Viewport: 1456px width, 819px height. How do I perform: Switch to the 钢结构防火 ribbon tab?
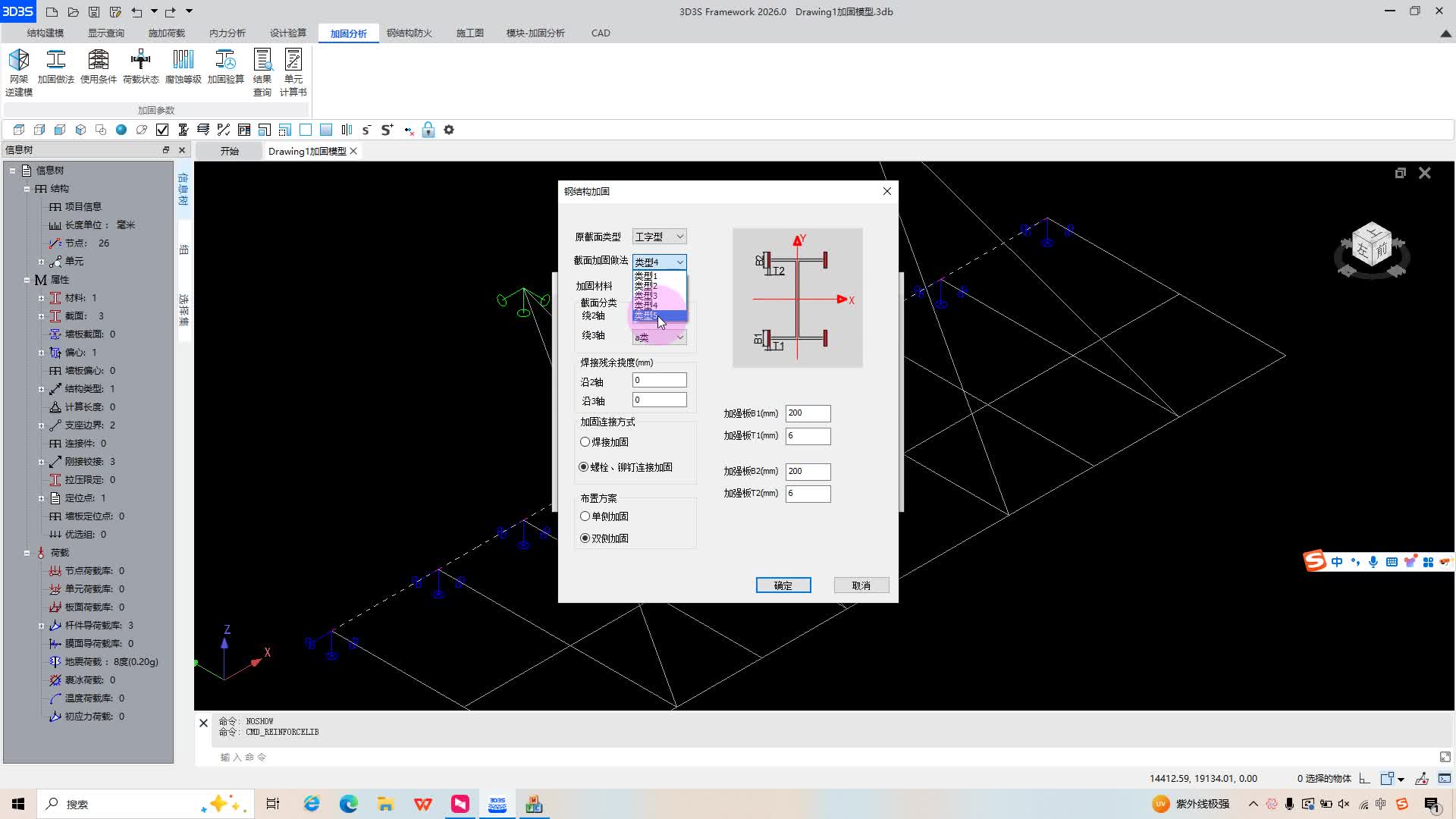(x=409, y=33)
